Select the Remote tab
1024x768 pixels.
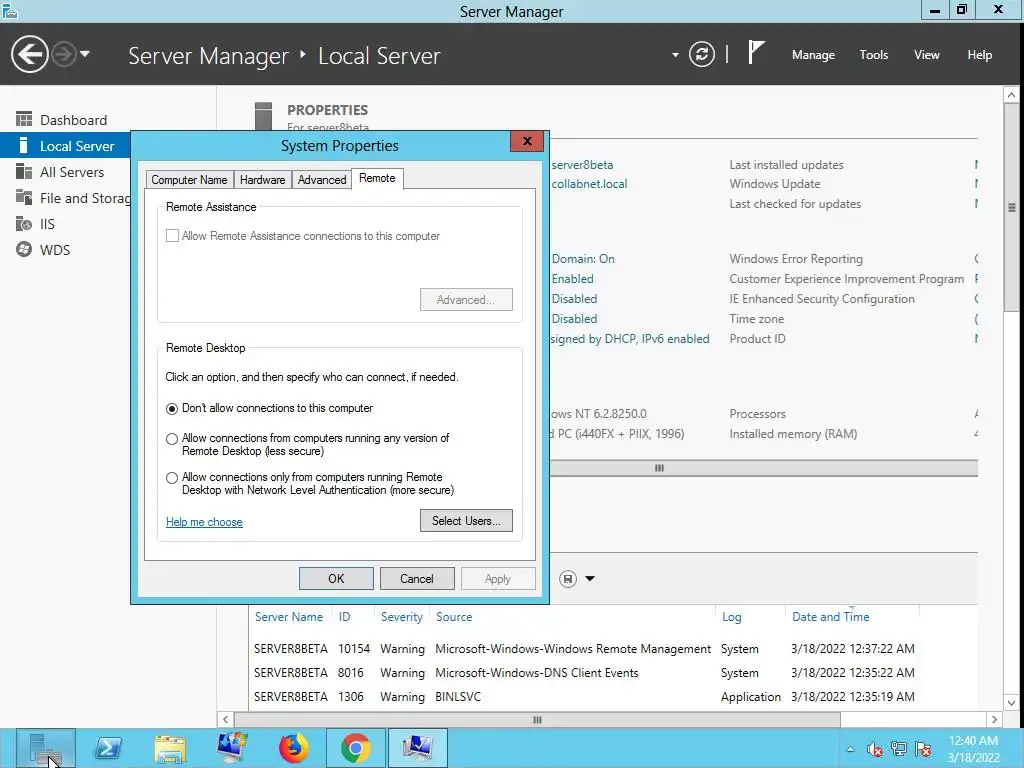pyautogui.click(x=377, y=178)
